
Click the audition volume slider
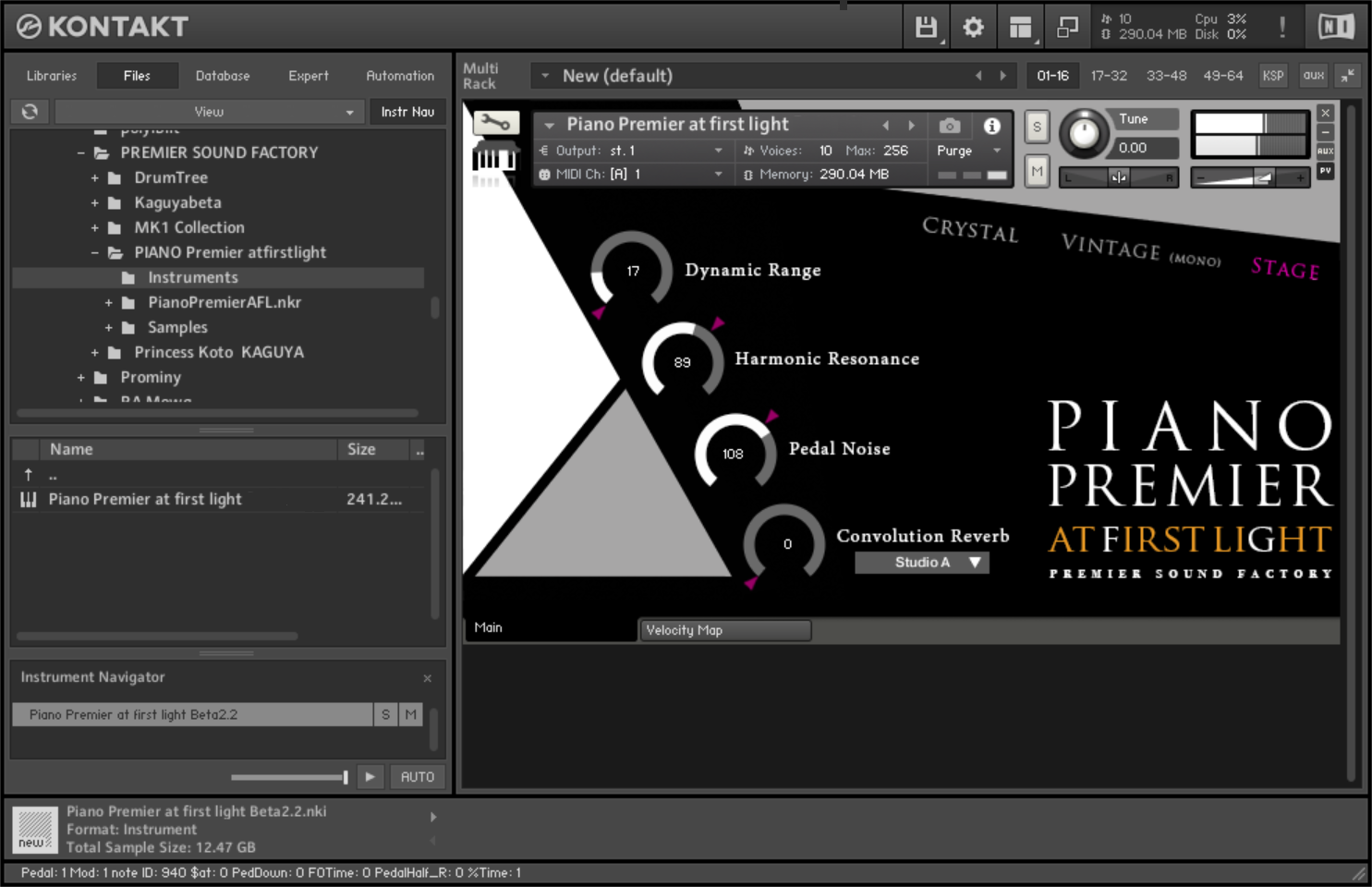click(x=289, y=777)
